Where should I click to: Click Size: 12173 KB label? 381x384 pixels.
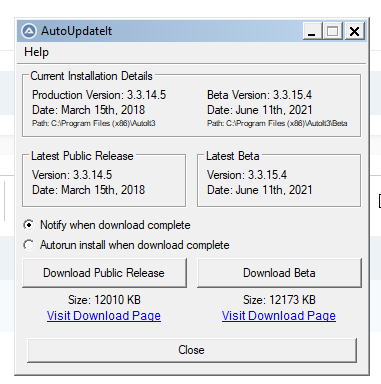[x=279, y=300]
